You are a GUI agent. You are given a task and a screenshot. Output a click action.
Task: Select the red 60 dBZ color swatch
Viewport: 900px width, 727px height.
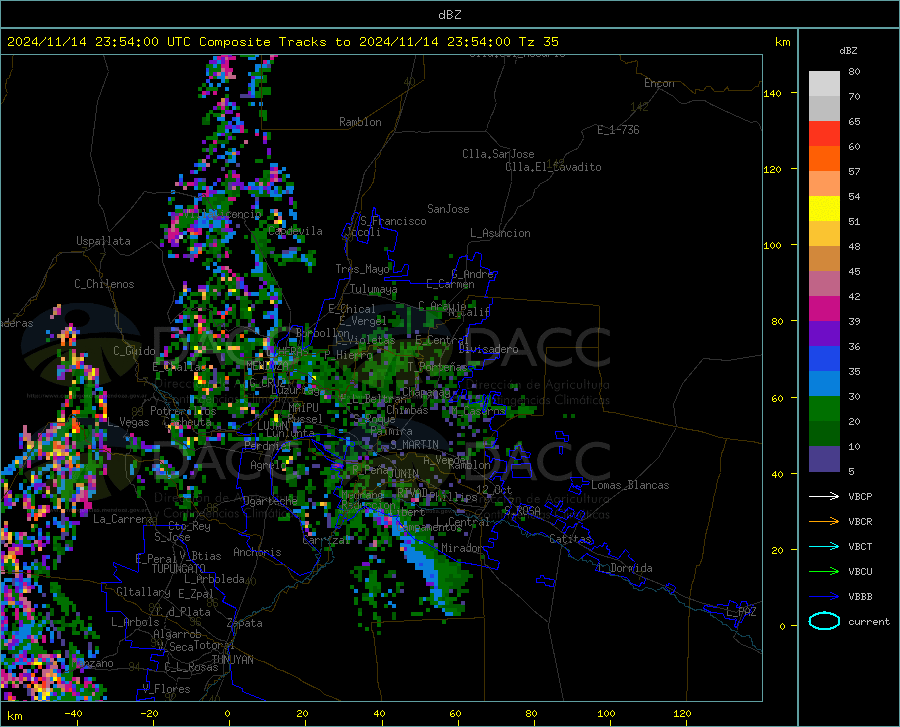tap(824, 134)
